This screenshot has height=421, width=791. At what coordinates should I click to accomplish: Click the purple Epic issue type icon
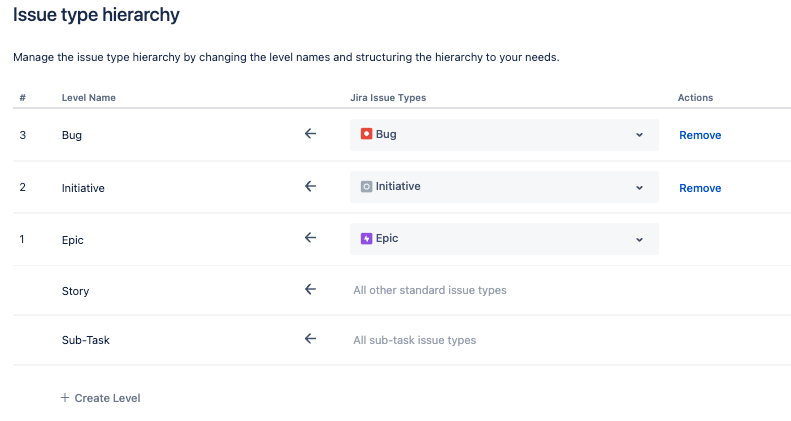(x=366, y=238)
